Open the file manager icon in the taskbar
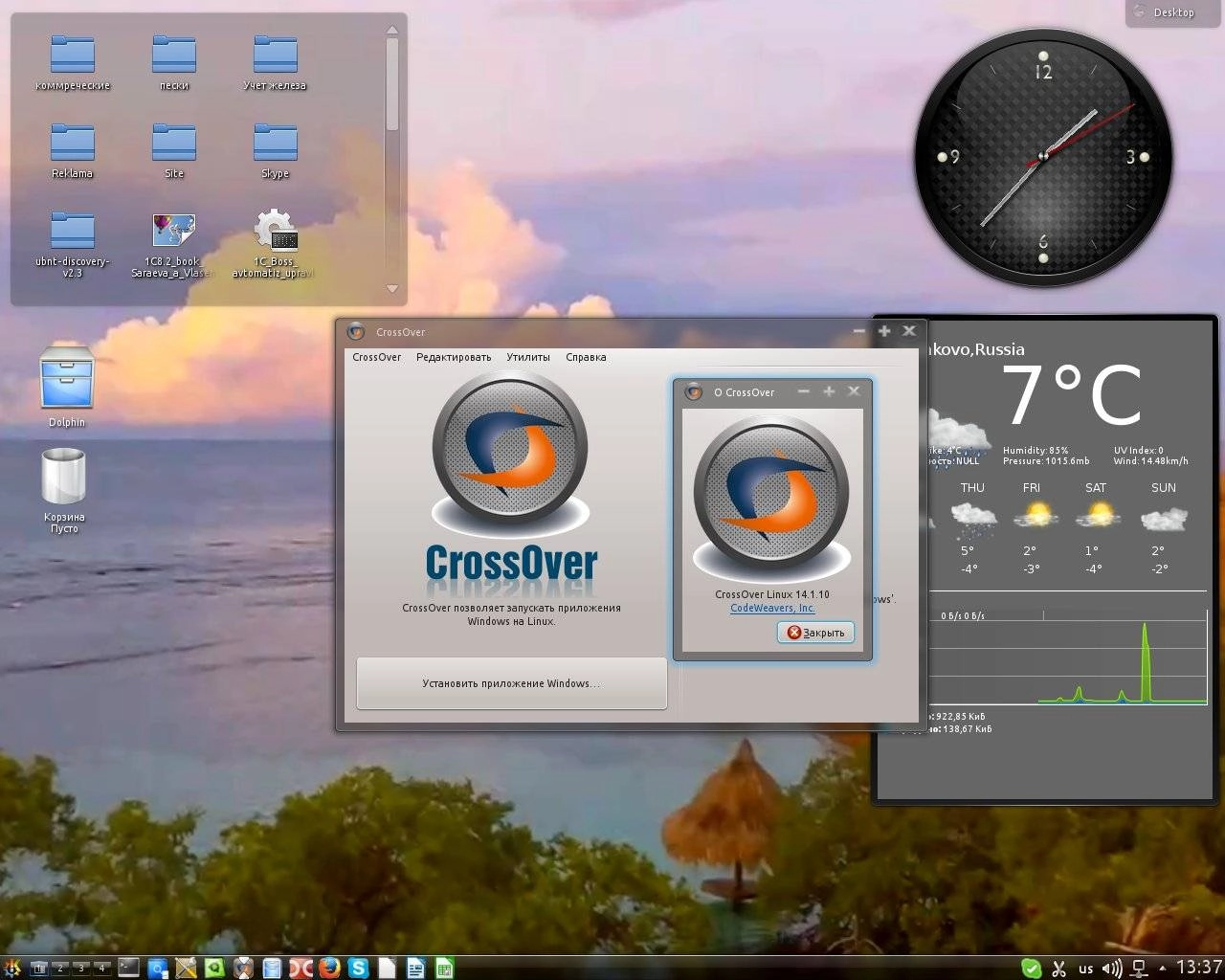The height and width of the screenshot is (980, 1225). (272, 969)
